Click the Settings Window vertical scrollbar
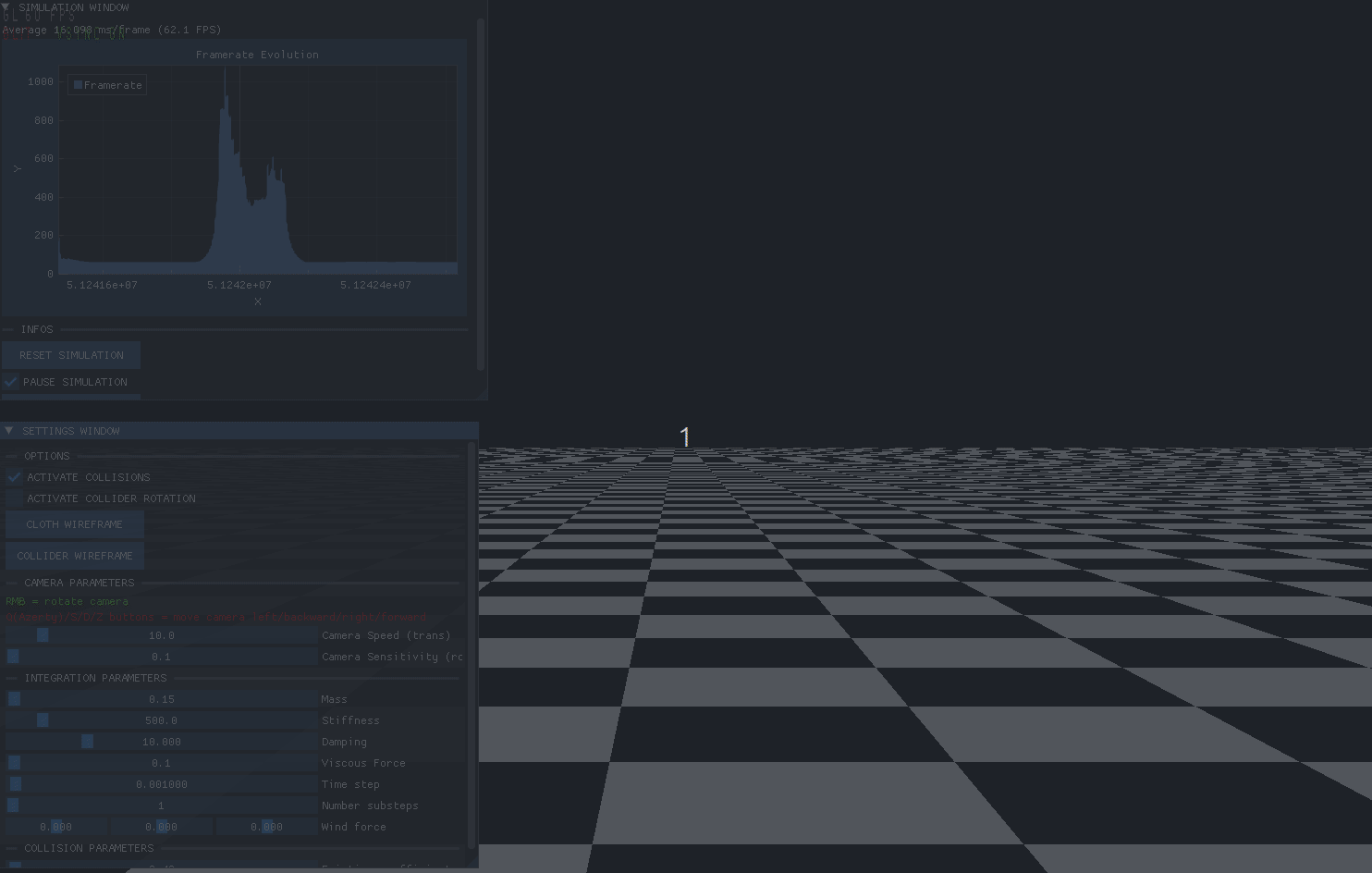The image size is (1372, 873). pos(472,645)
